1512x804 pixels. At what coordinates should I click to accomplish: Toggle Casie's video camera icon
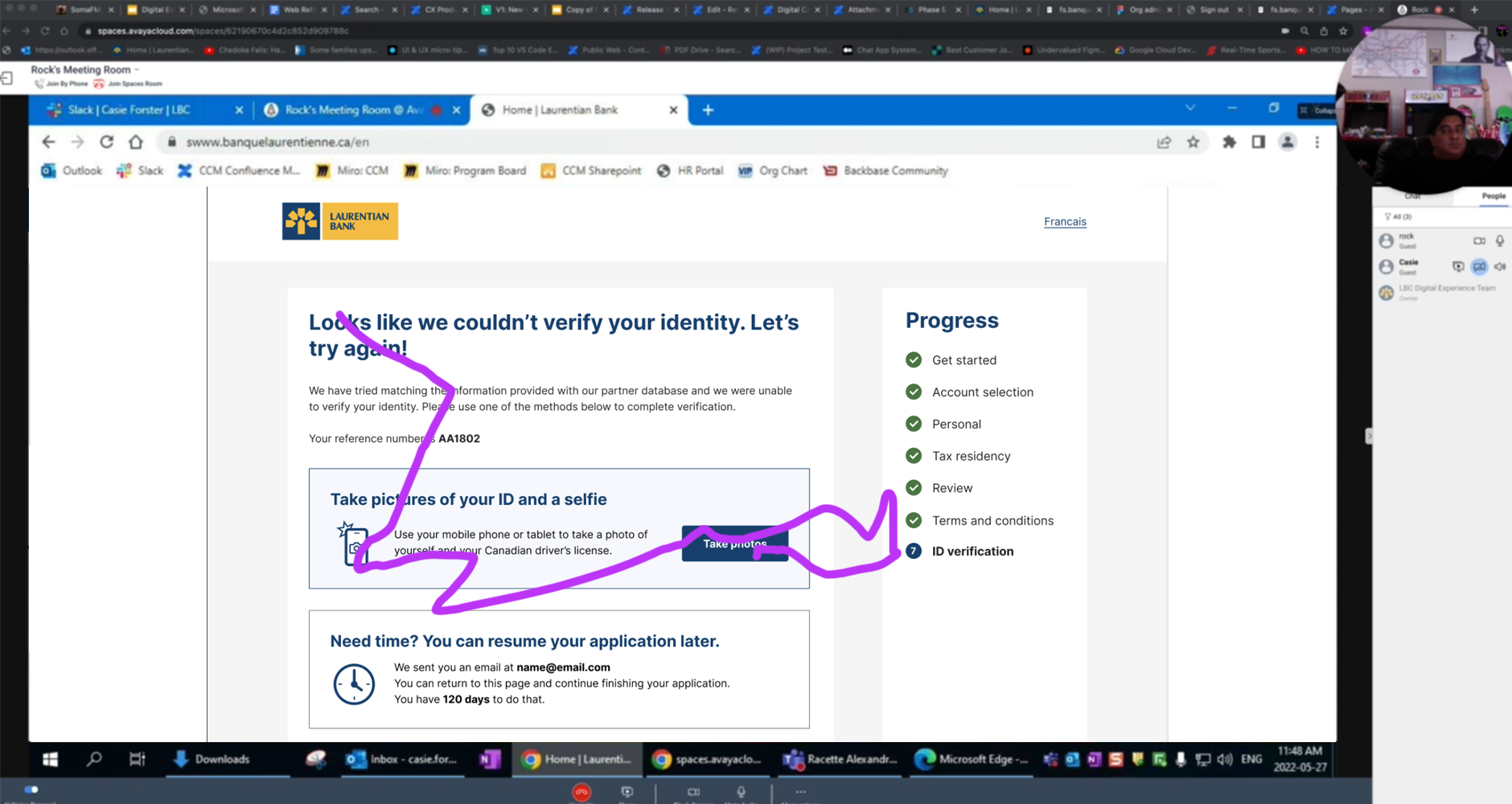coord(1479,266)
